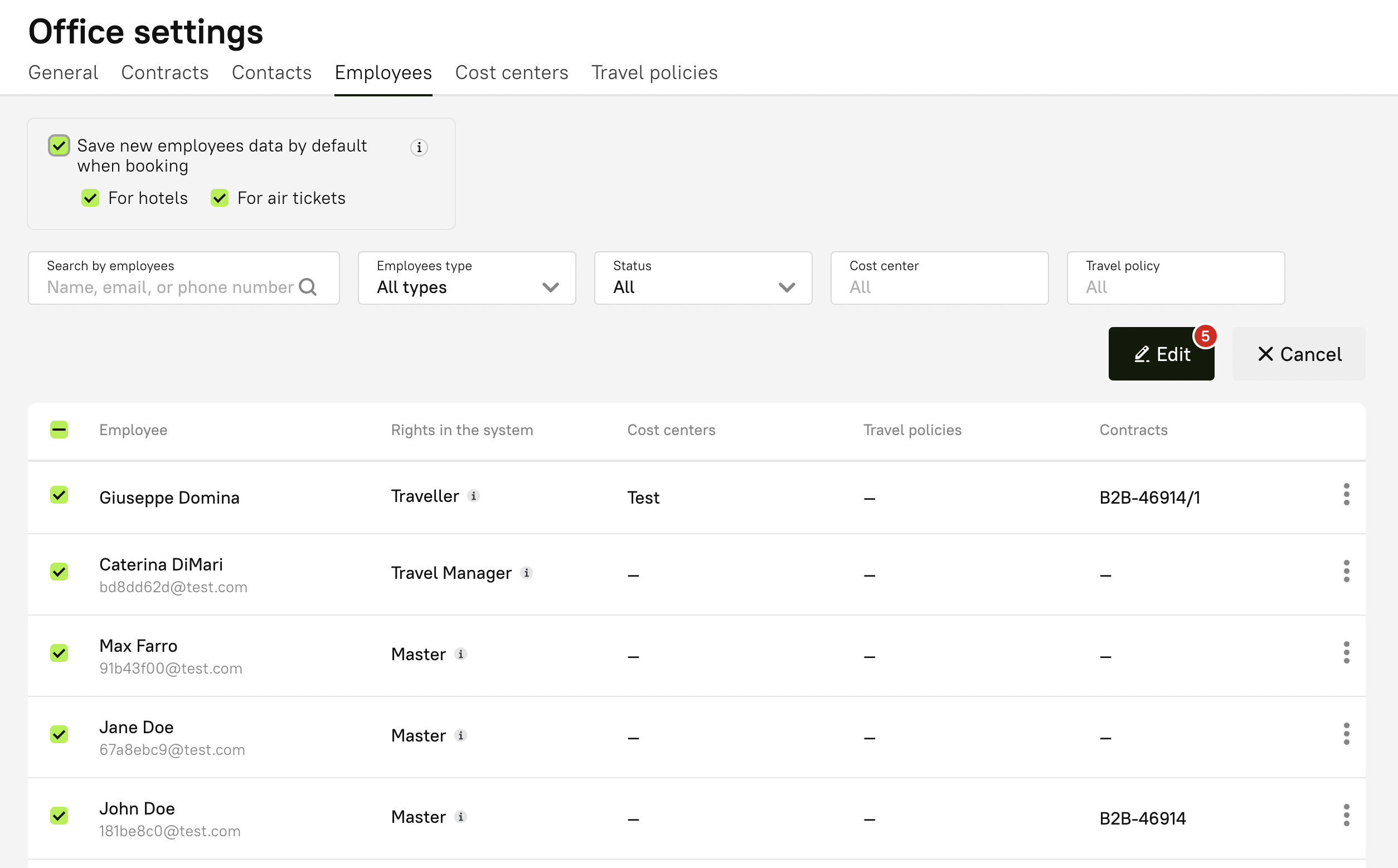Disable the For air tickets checkbox
The height and width of the screenshot is (868, 1398).
[219, 197]
